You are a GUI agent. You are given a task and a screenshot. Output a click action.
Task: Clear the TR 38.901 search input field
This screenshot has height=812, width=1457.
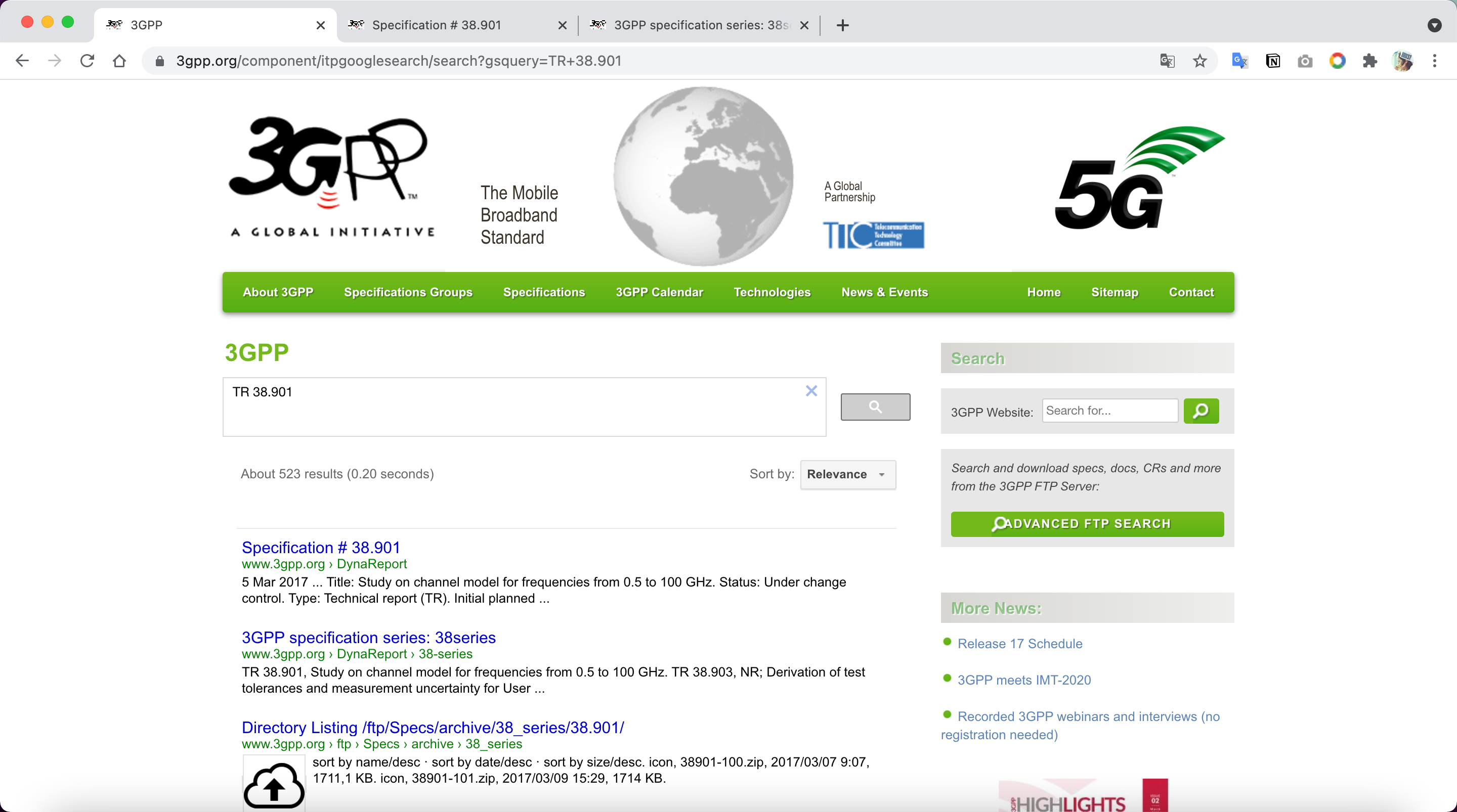(811, 389)
